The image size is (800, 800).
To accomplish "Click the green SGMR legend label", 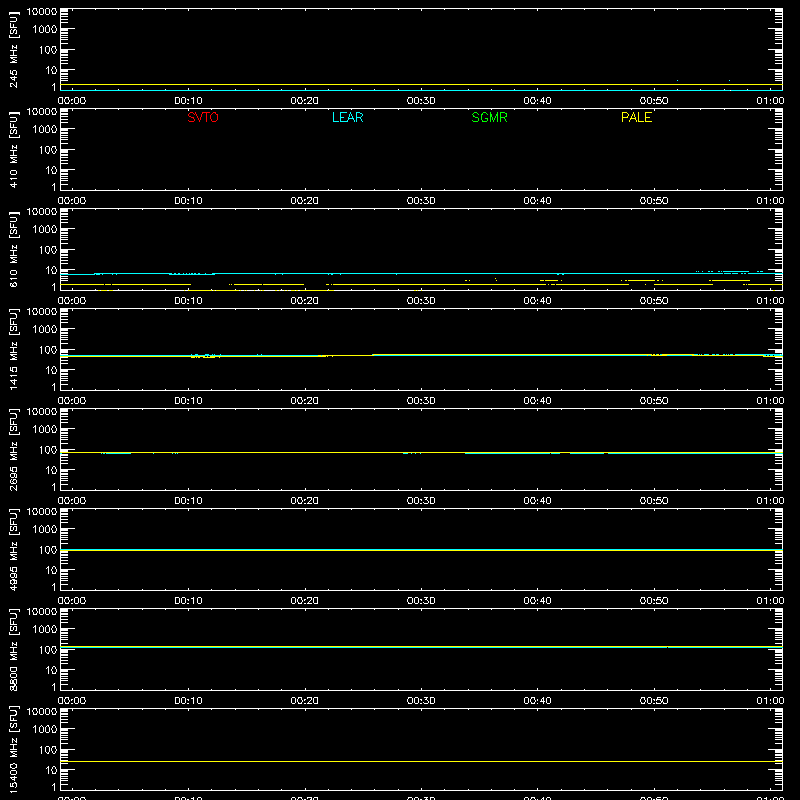I will coord(489,117).
